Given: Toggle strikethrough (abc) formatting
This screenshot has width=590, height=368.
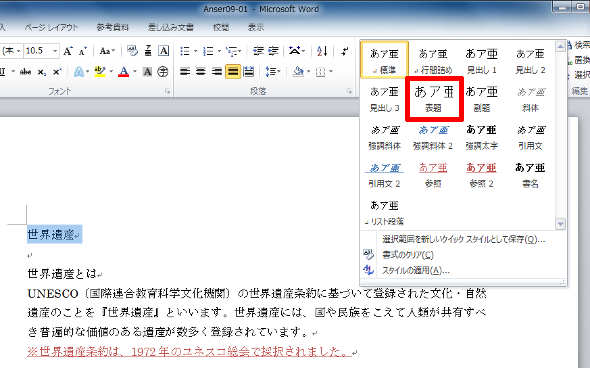Looking at the screenshot, I should click(x=26, y=71).
